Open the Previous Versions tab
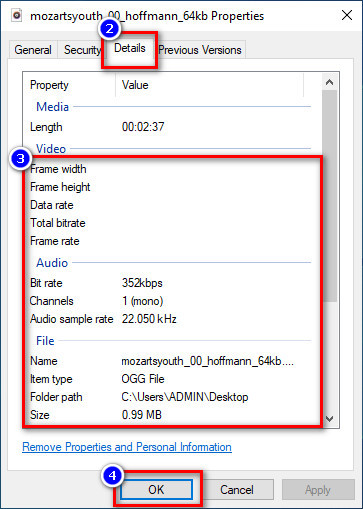The image size is (363, 509). pyautogui.click(x=200, y=50)
